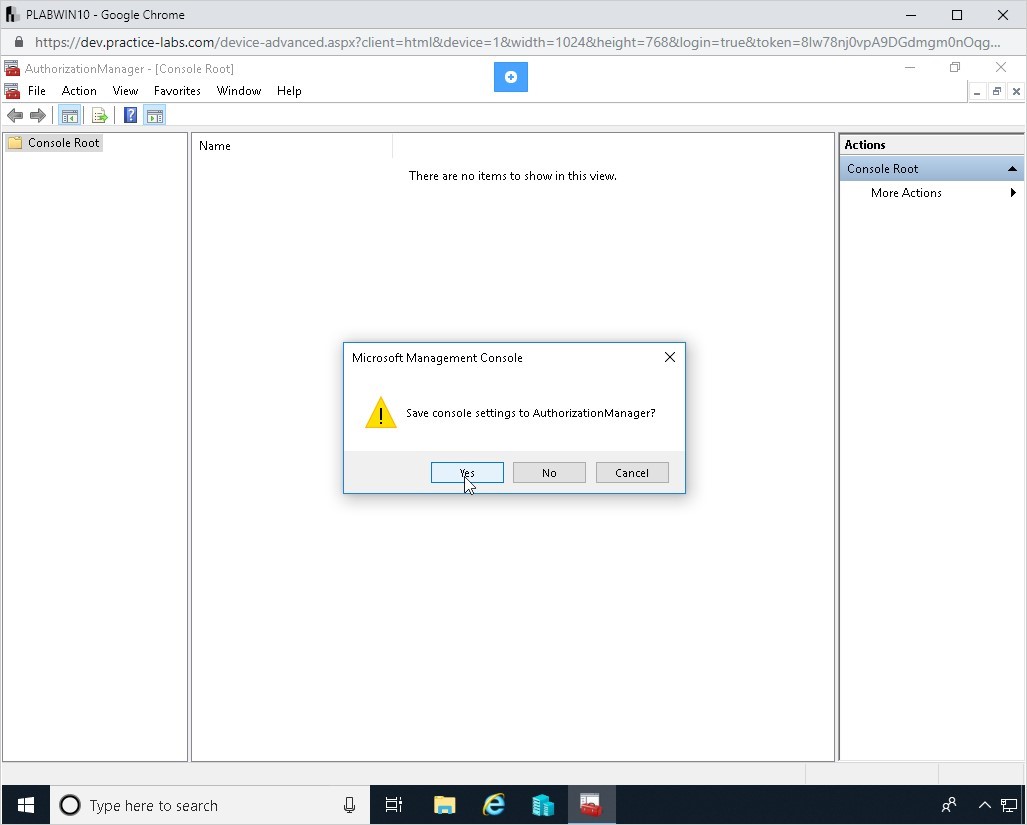Screen dimensions: 1027x825
Task: Click the blue Help toolbar icon
Action: [x=130, y=115]
